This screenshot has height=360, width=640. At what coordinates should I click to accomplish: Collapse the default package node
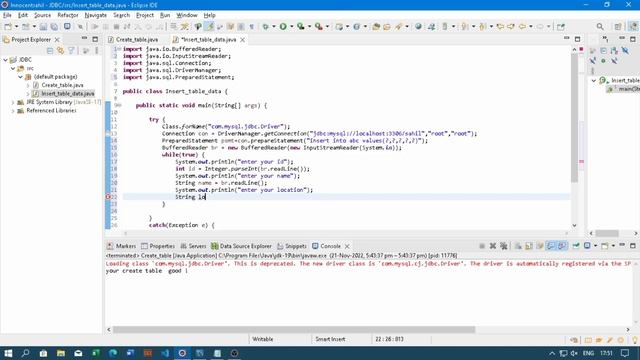20,77
